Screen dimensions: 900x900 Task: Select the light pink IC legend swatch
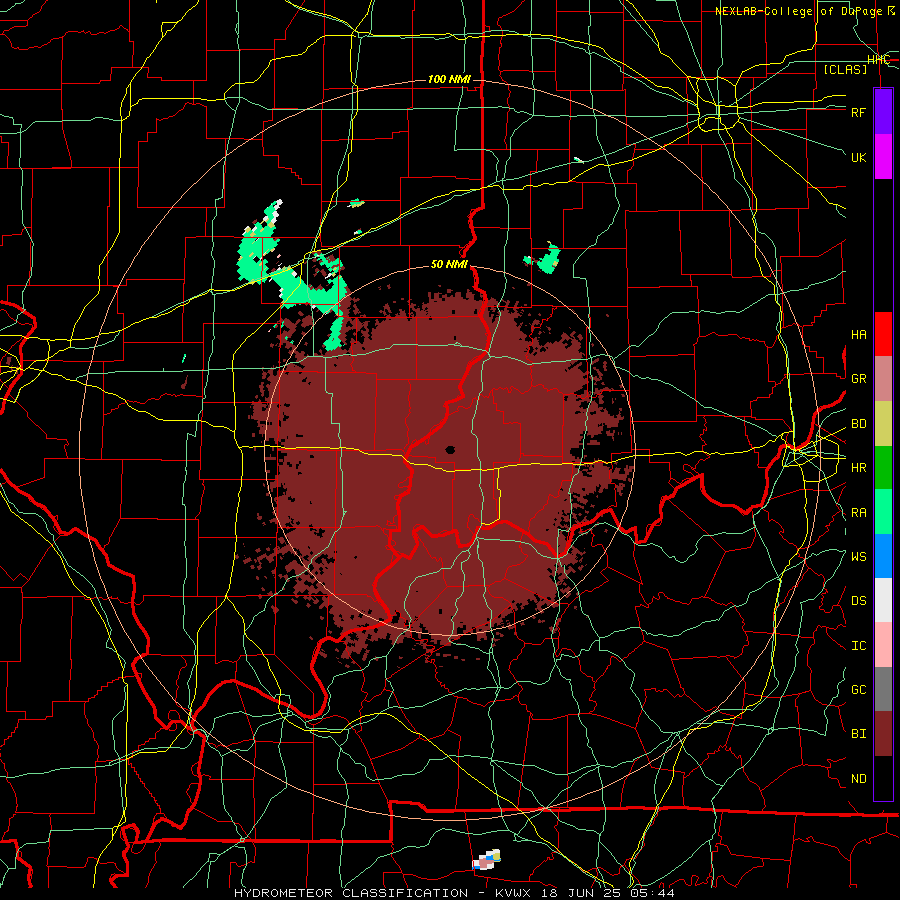[883, 645]
